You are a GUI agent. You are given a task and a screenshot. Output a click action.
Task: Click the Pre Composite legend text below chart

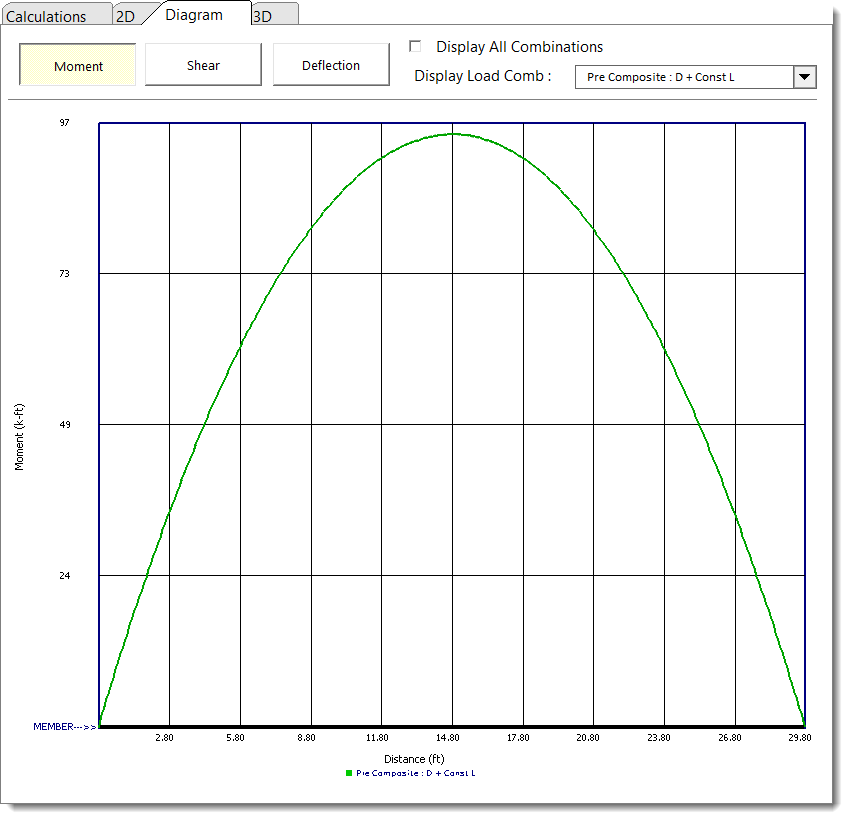point(415,773)
